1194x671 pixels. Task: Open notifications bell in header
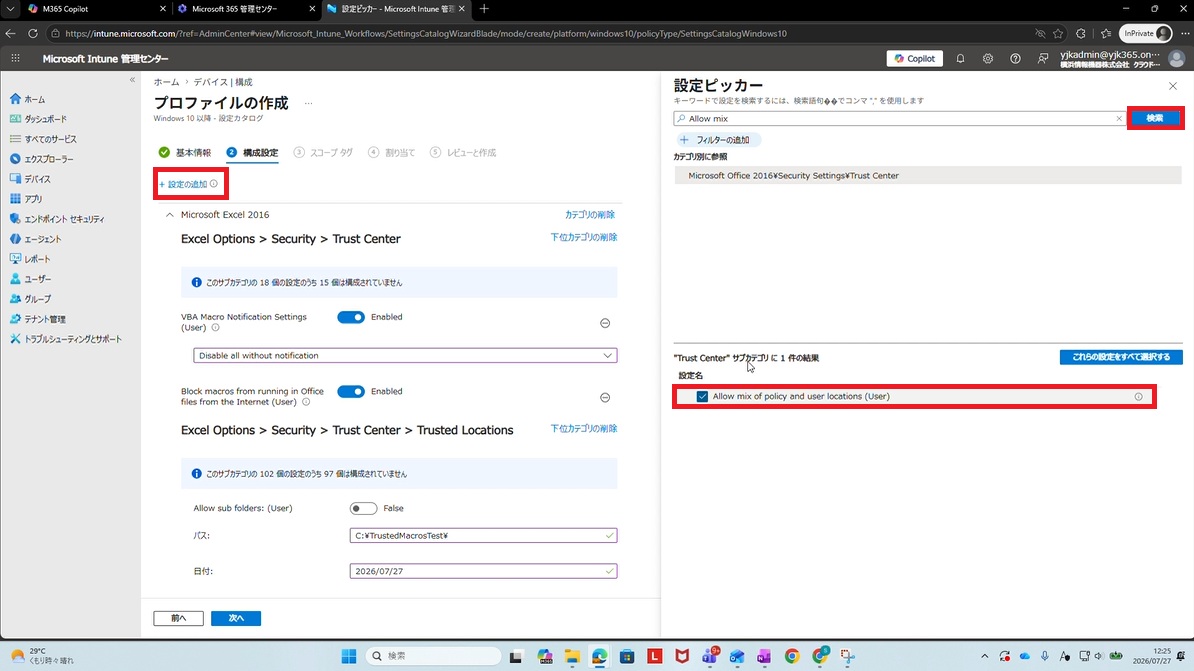coord(960,59)
